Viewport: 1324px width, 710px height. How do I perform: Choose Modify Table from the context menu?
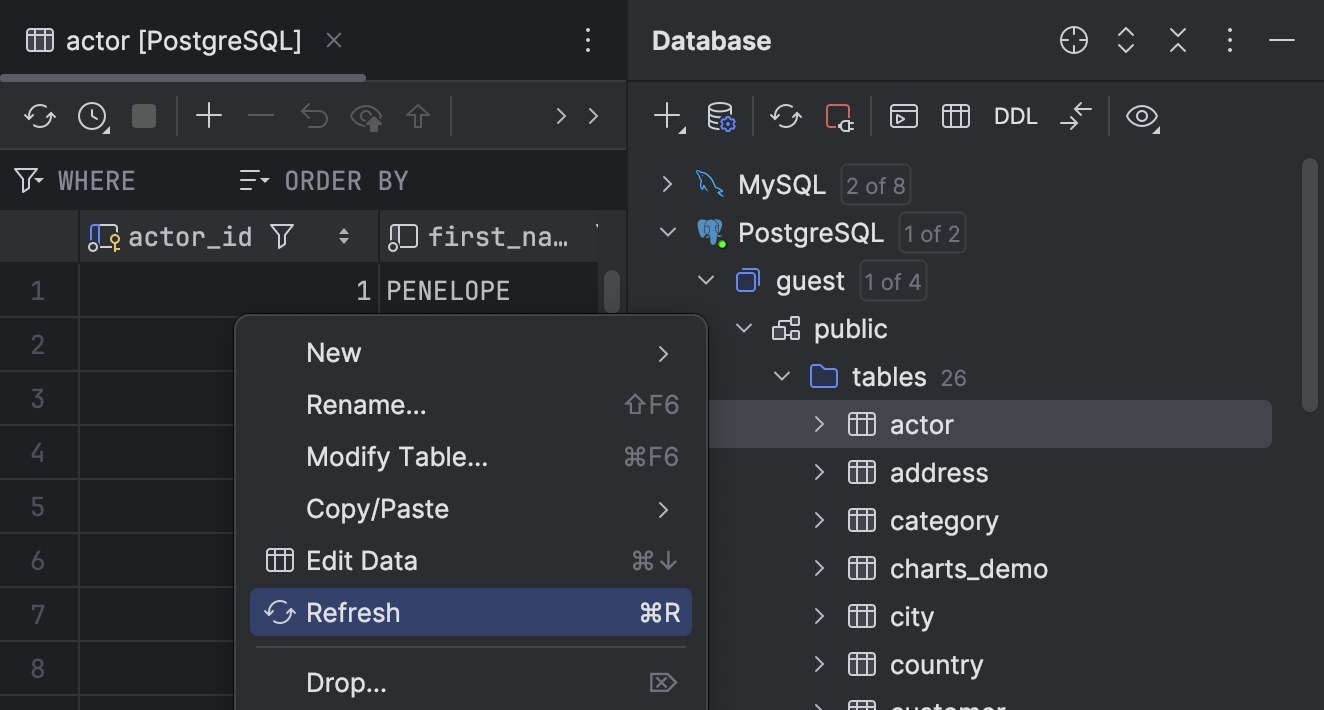click(396, 457)
